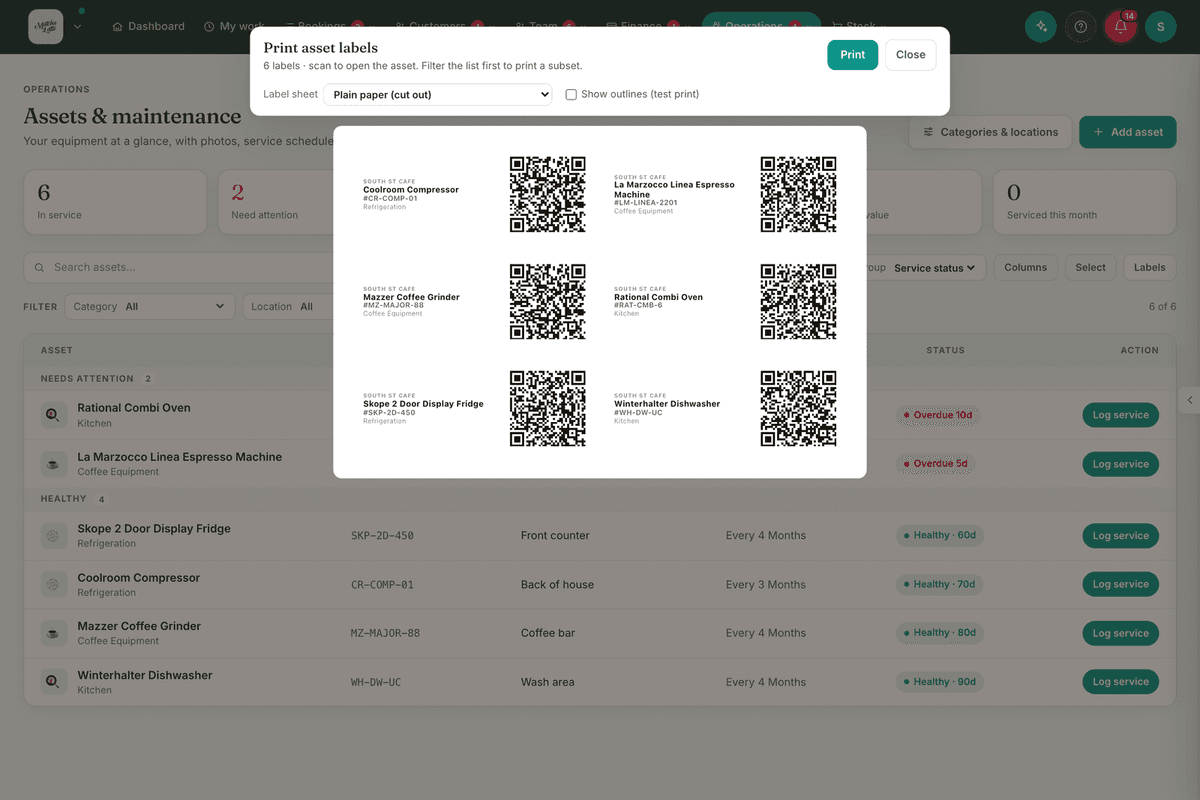This screenshot has height=800, width=1200.
Task: Open the Rational Combi Oven asset name
Action: [x=134, y=408]
